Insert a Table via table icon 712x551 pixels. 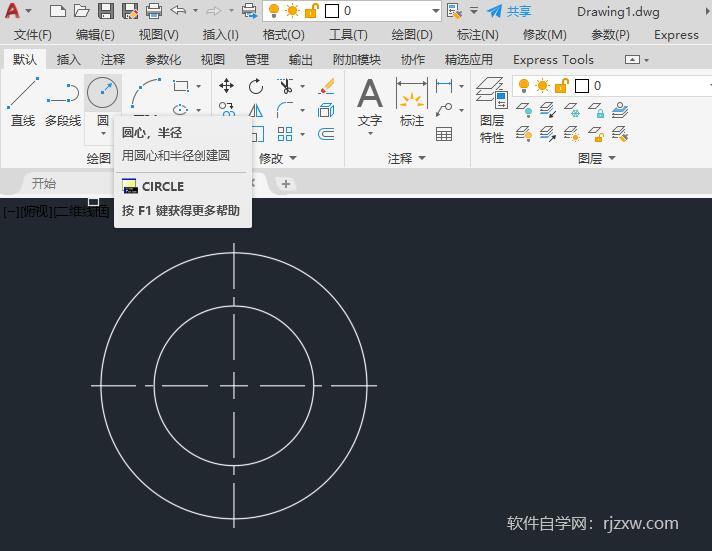pos(444,134)
